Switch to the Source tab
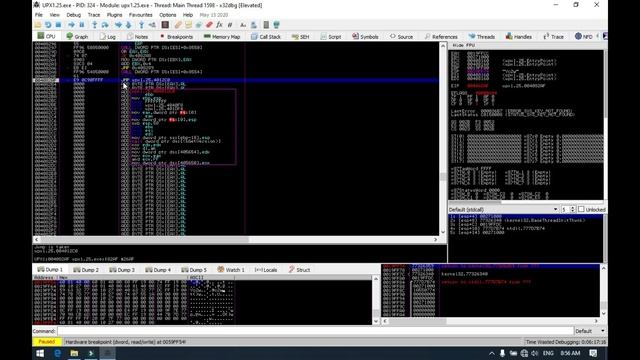The height and width of the screenshot is (360, 640). [x=401, y=36]
